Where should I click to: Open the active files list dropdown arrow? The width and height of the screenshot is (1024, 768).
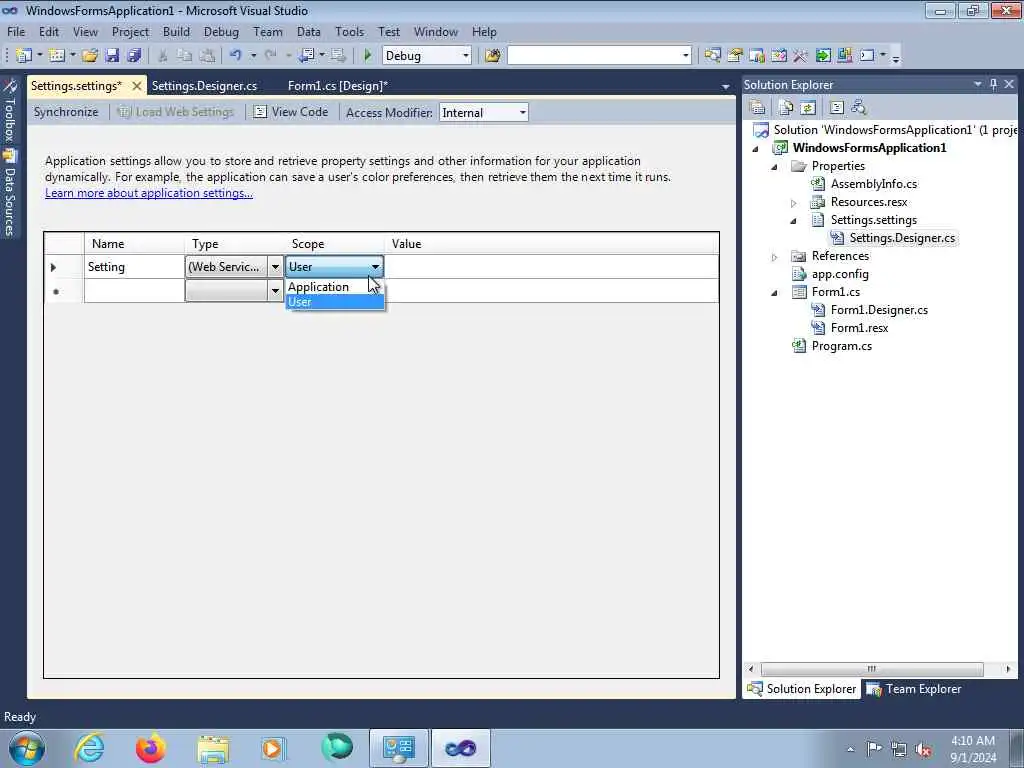(x=726, y=87)
